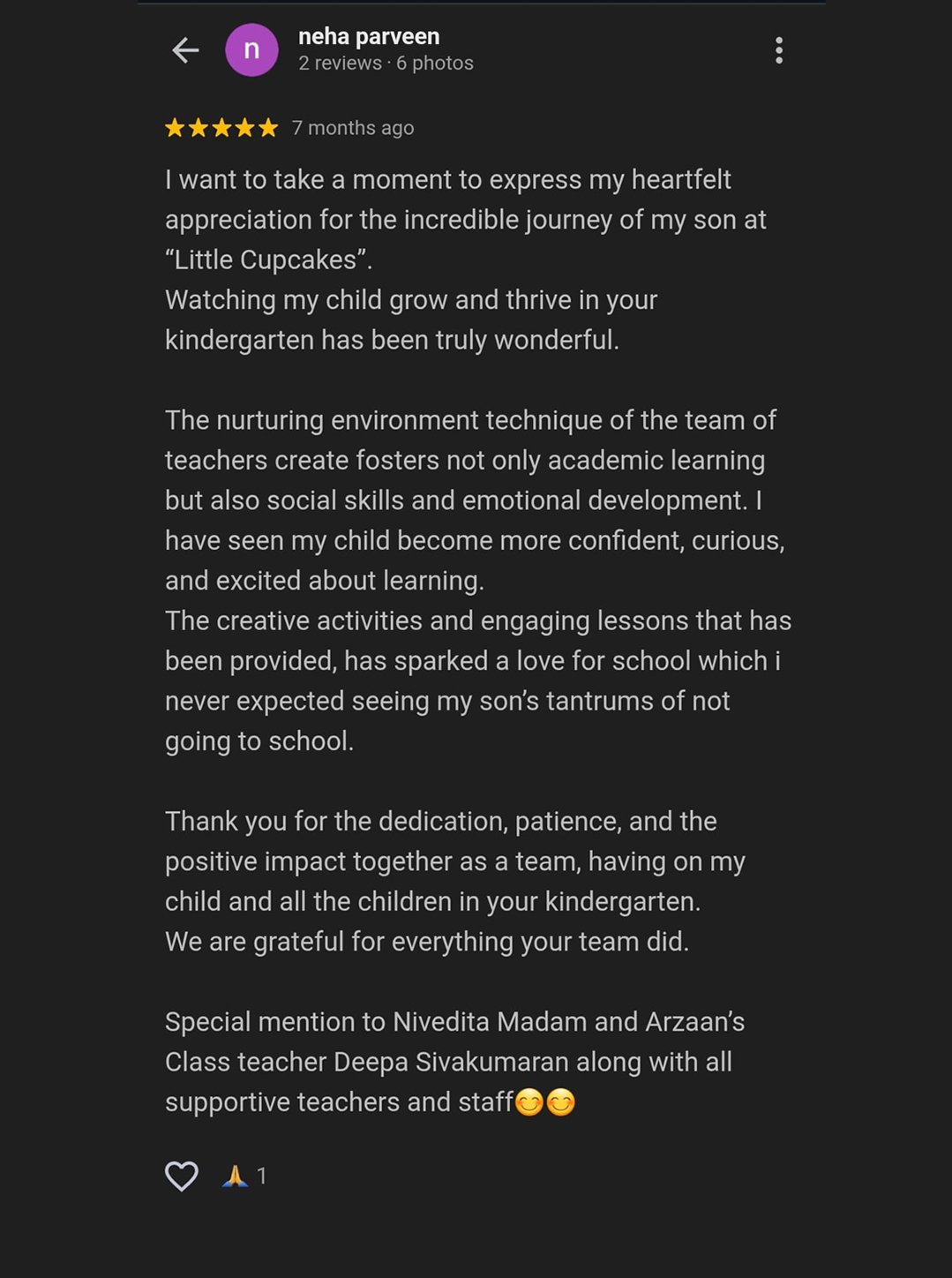Click line 'We are grateful for everything'

427,942
